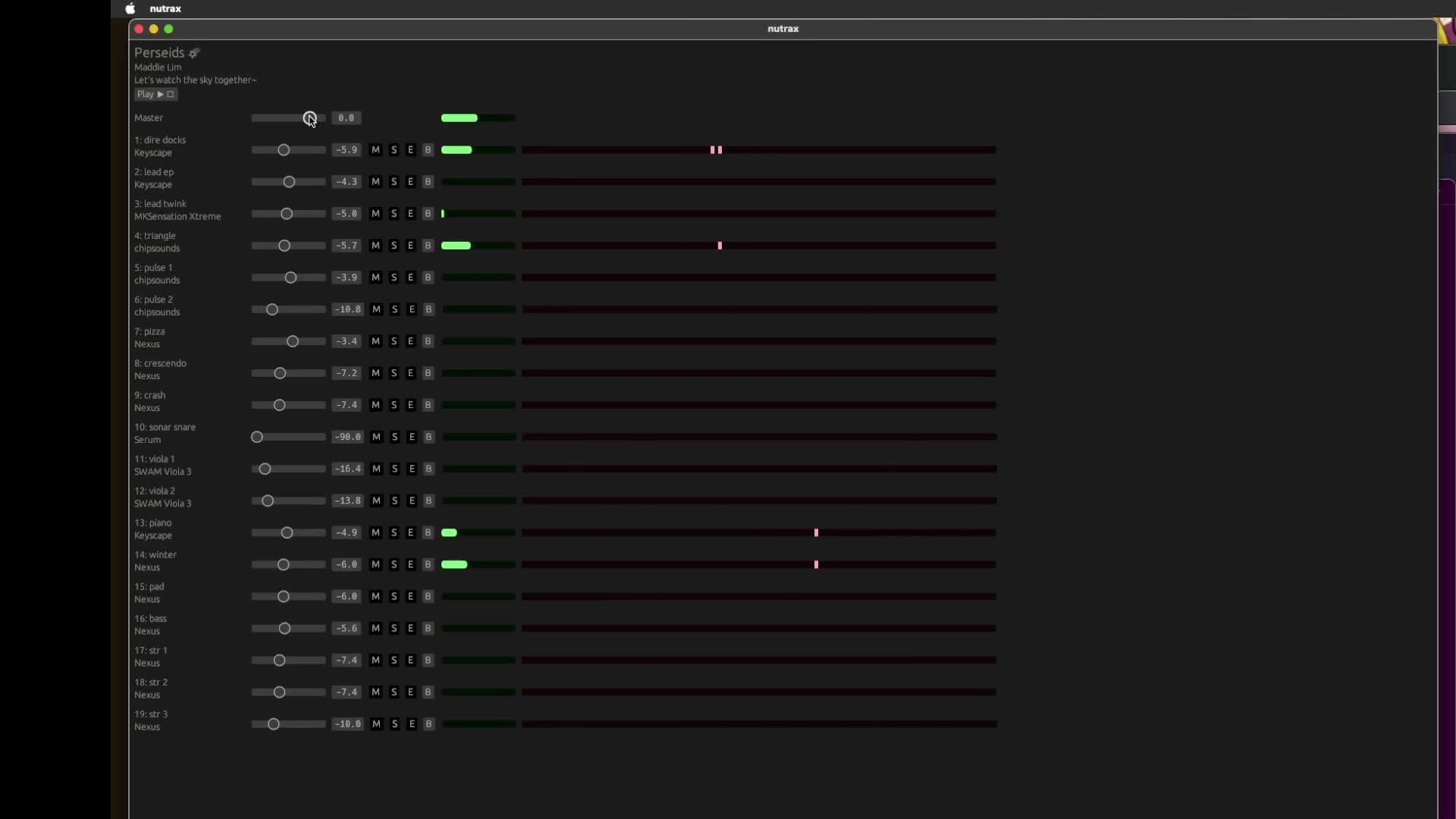Click the Apple menu icon
The height and width of the screenshot is (819, 1456).
tap(130, 8)
